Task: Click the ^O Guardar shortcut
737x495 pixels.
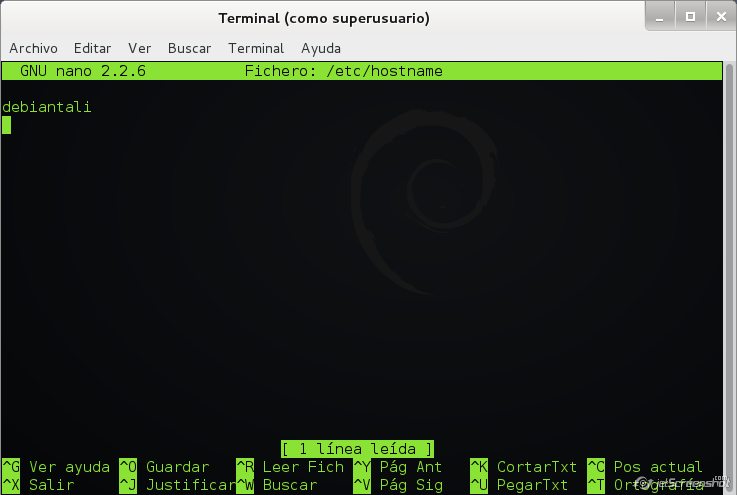Action: 164,467
